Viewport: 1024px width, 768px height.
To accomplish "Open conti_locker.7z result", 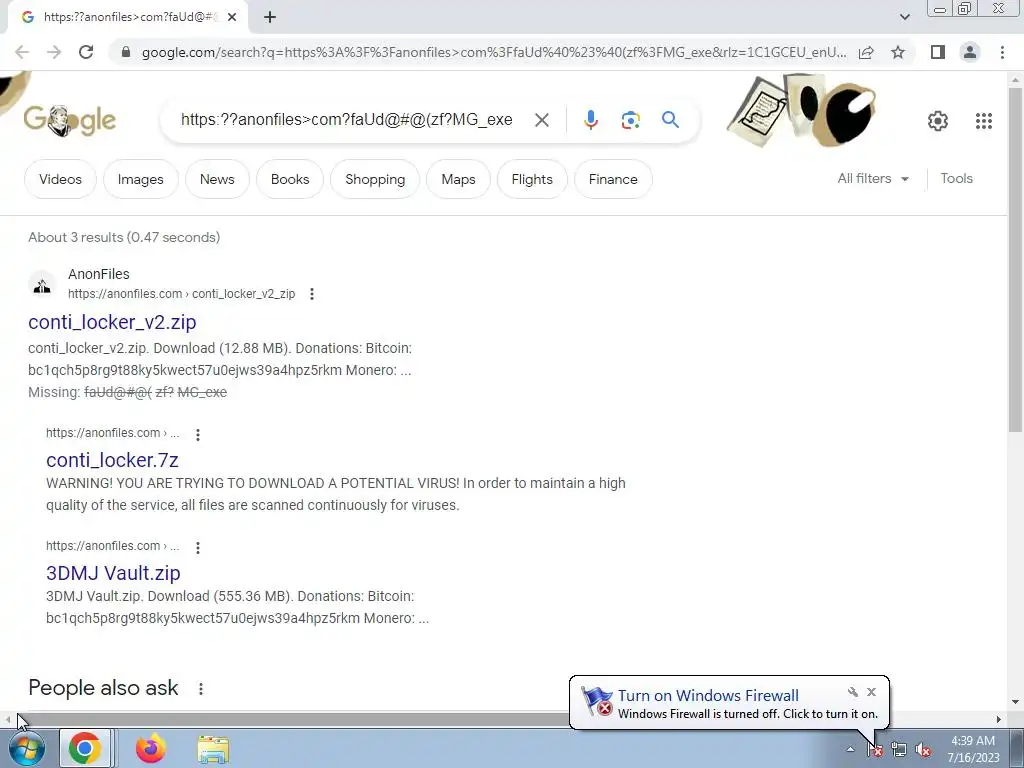I will [x=112, y=460].
